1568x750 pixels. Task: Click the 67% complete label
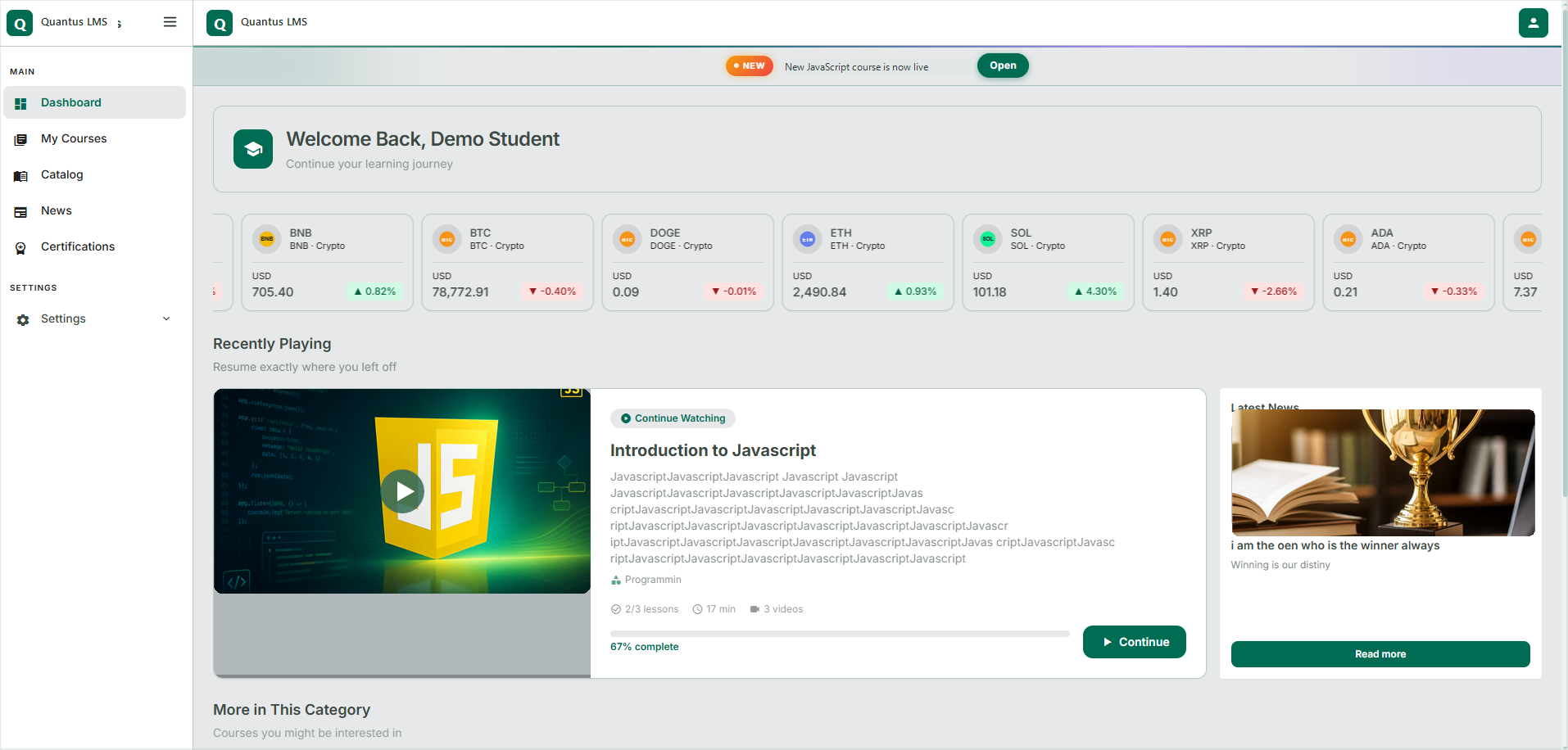[x=645, y=647]
